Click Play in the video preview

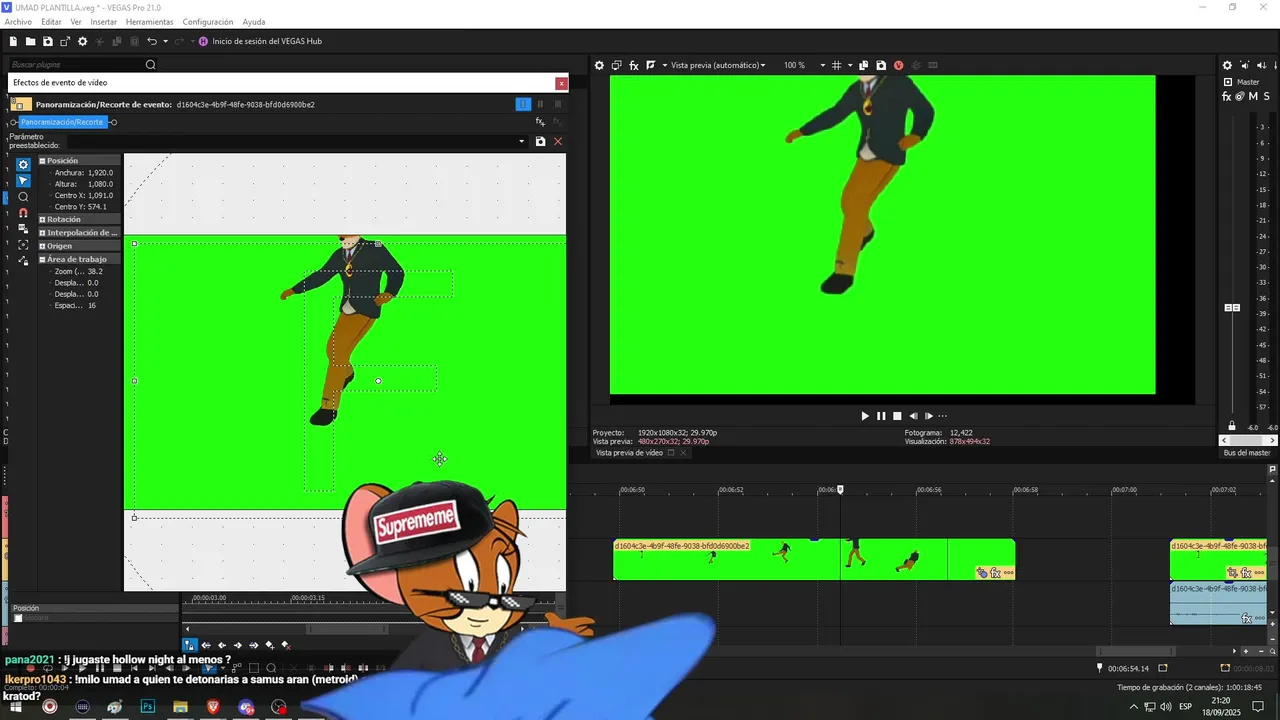click(865, 416)
